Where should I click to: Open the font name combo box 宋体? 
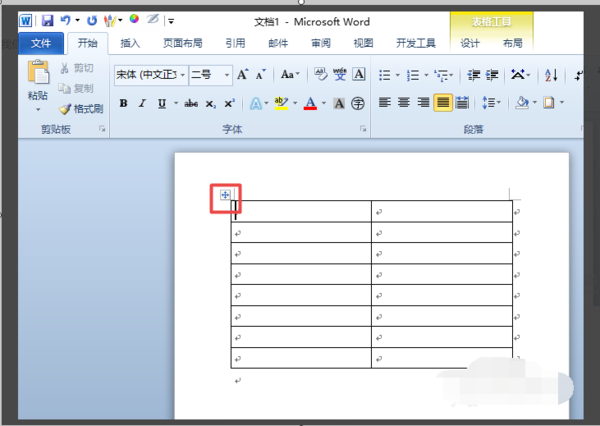tap(151, 75)
